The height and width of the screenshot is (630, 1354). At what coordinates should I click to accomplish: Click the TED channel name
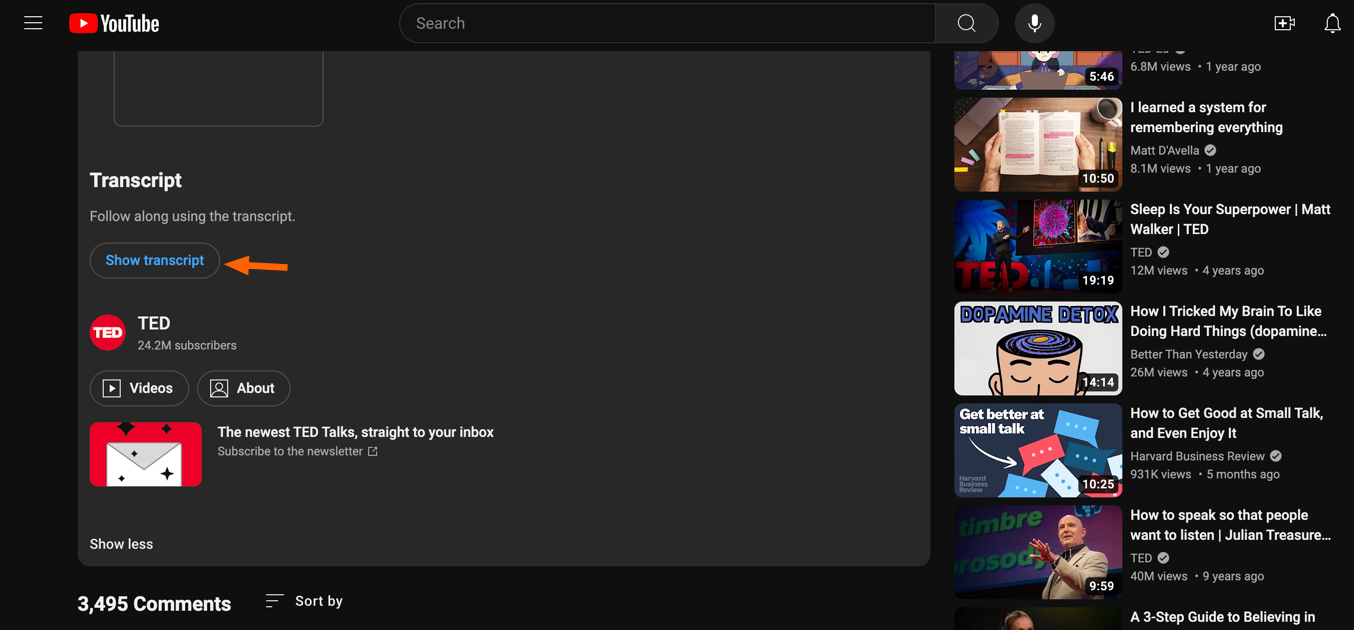[154, 323]
